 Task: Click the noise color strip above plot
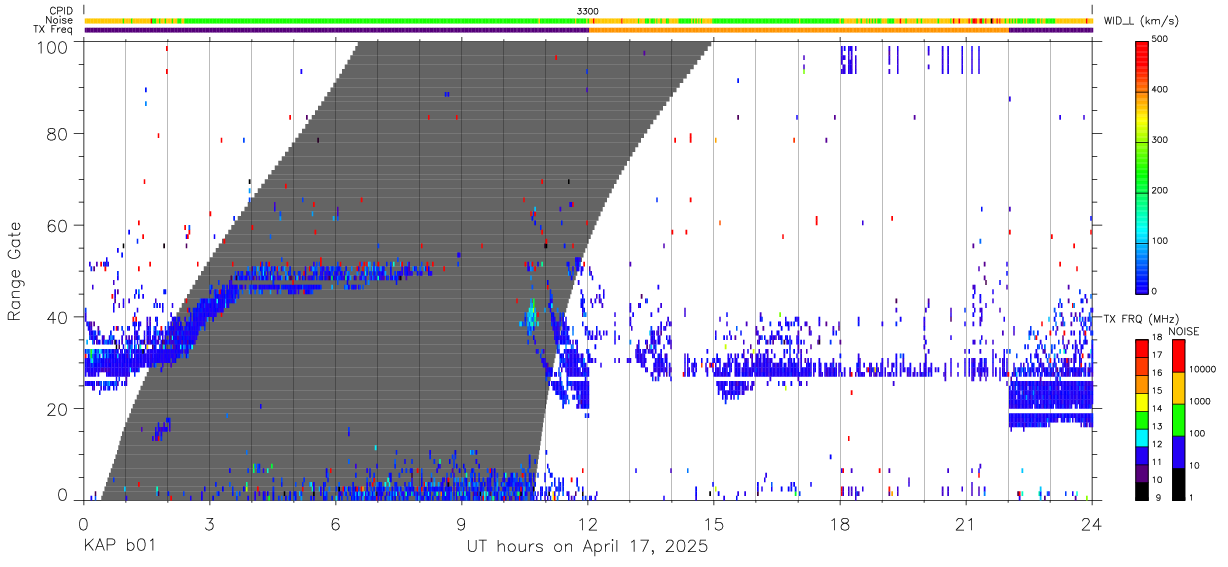588,20
